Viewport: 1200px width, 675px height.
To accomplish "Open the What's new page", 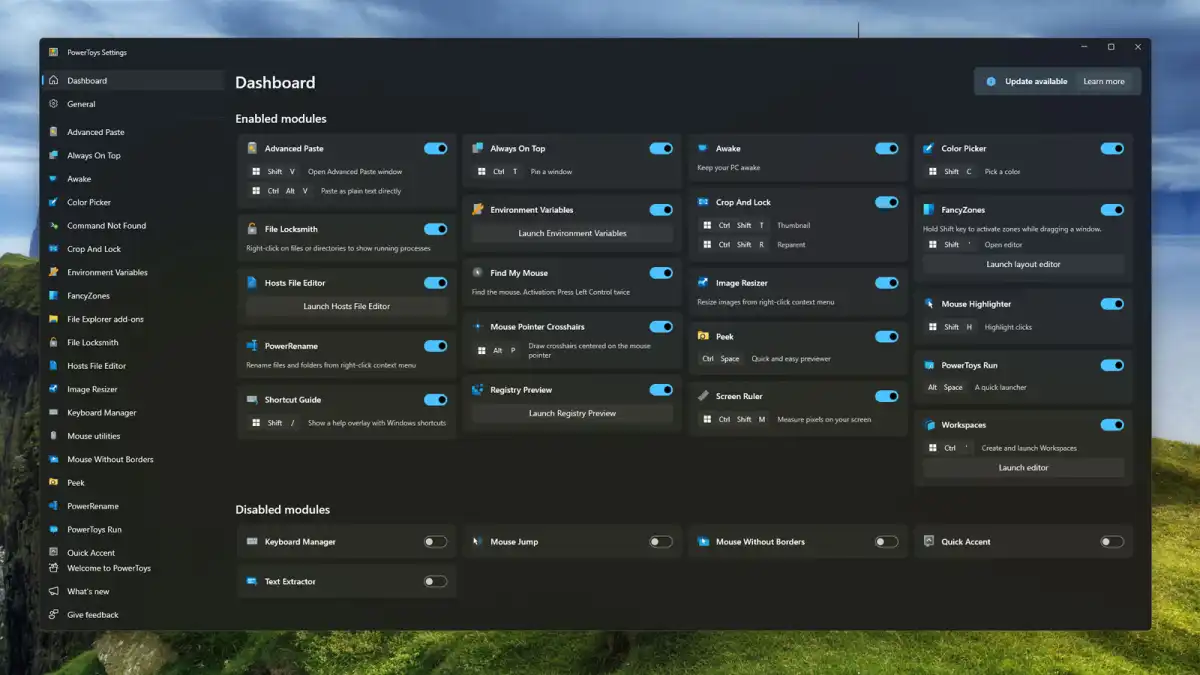I will [x=88, y=592].
